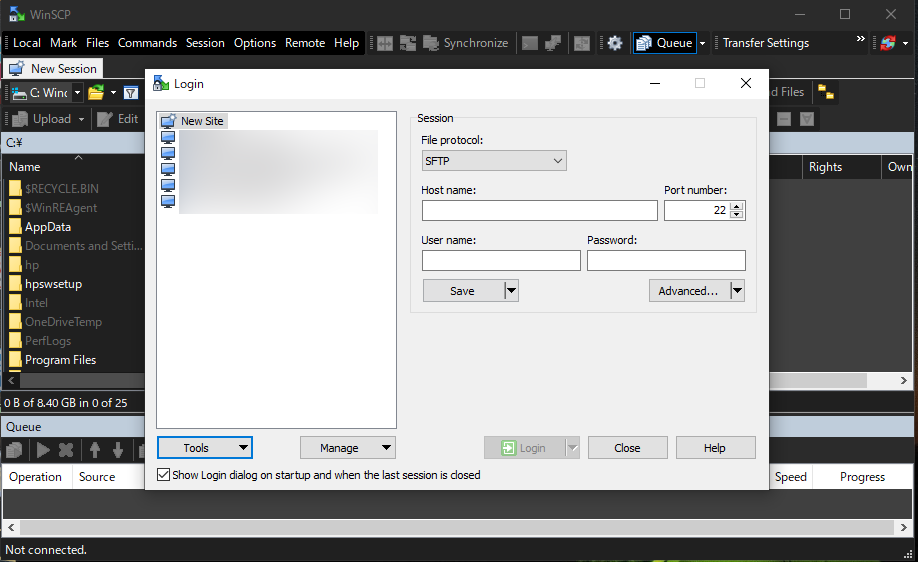The image size is (918, 562).
Task: Open the Mark menu
Action: coord(63,43)
